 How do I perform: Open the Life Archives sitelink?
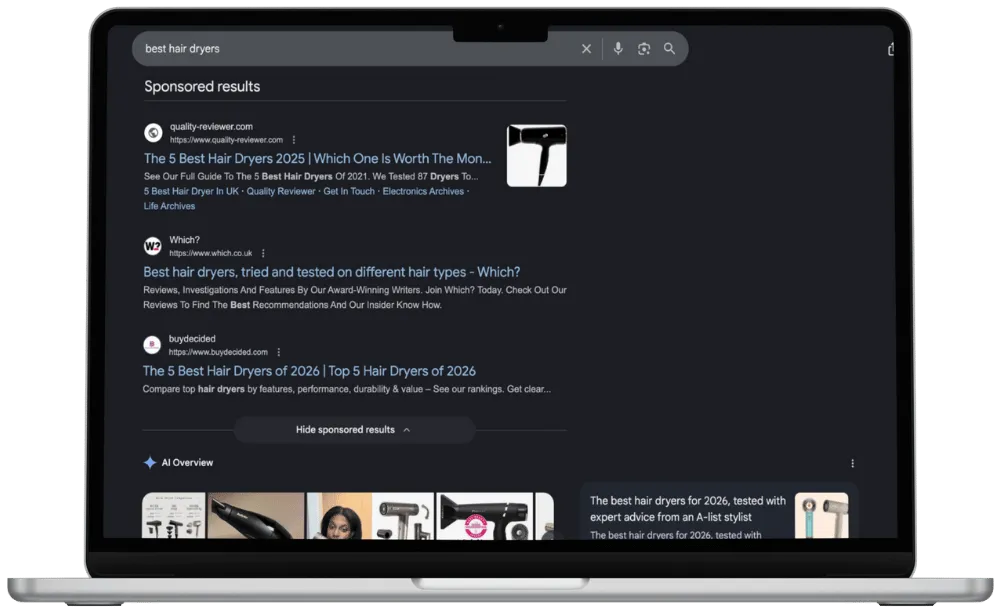click(x=169, y=206)
